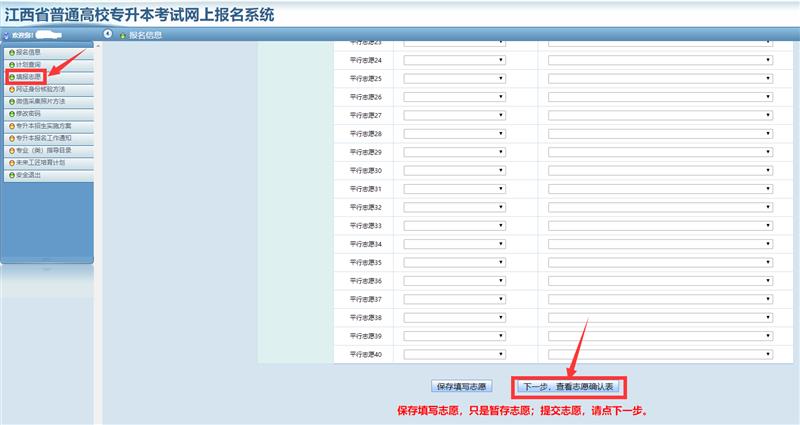This screenshot has height=425, width=800.
Task: Open first dropdown in 平行志愿24 row
Action: pyautogui.click(x=455, y=60)
